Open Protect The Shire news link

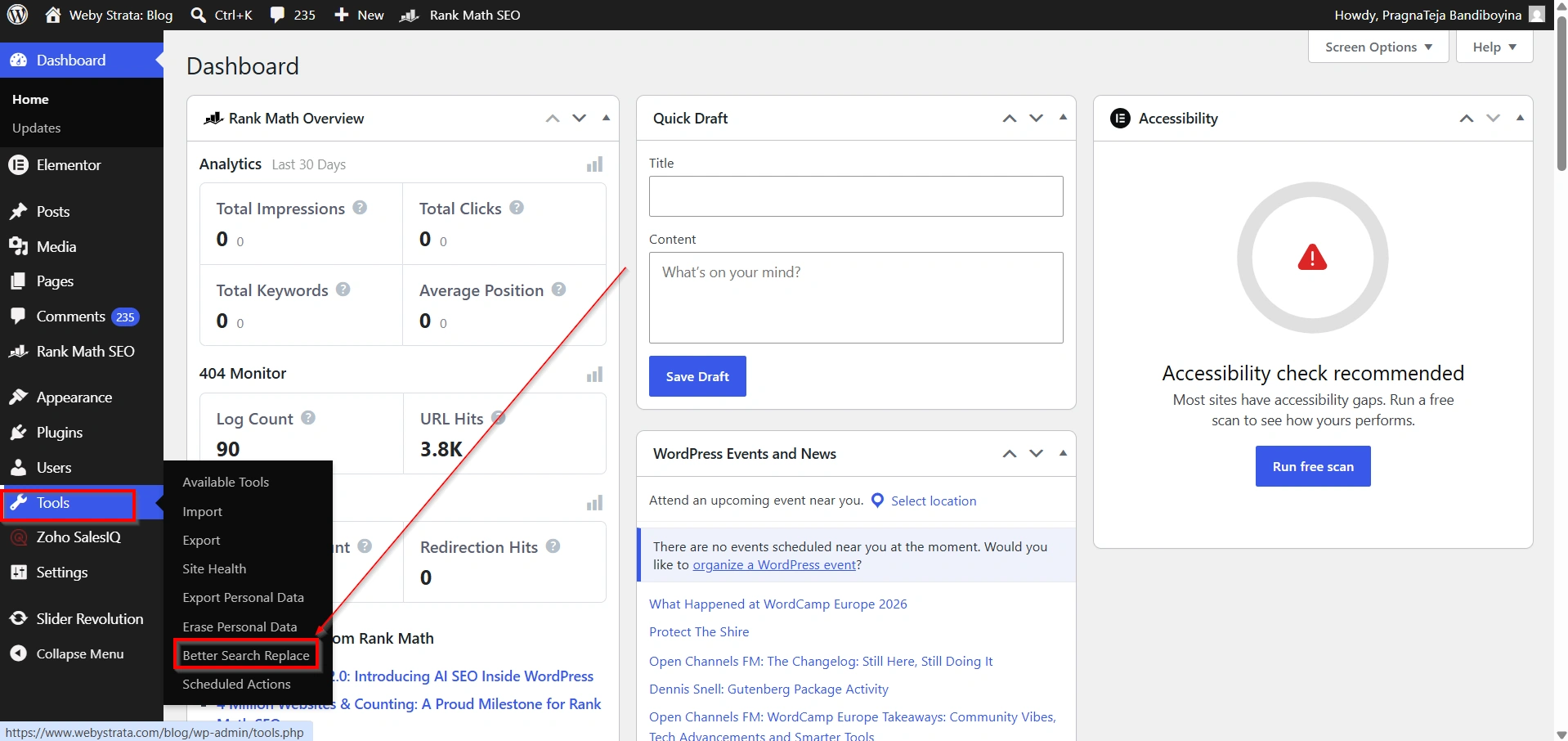point(699,631)
